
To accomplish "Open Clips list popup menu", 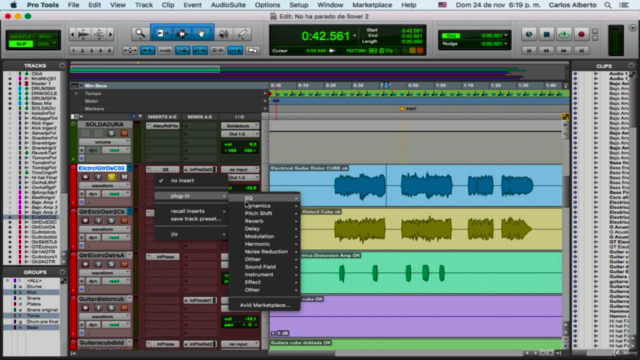I will point(631,65).
